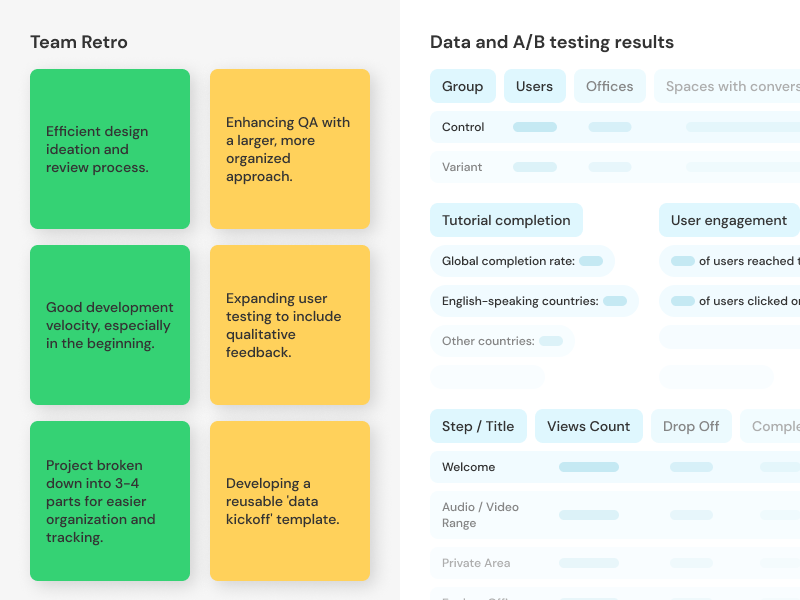800x600 pixels.
Task: Click the Control row label
Action: pos(463,127)
